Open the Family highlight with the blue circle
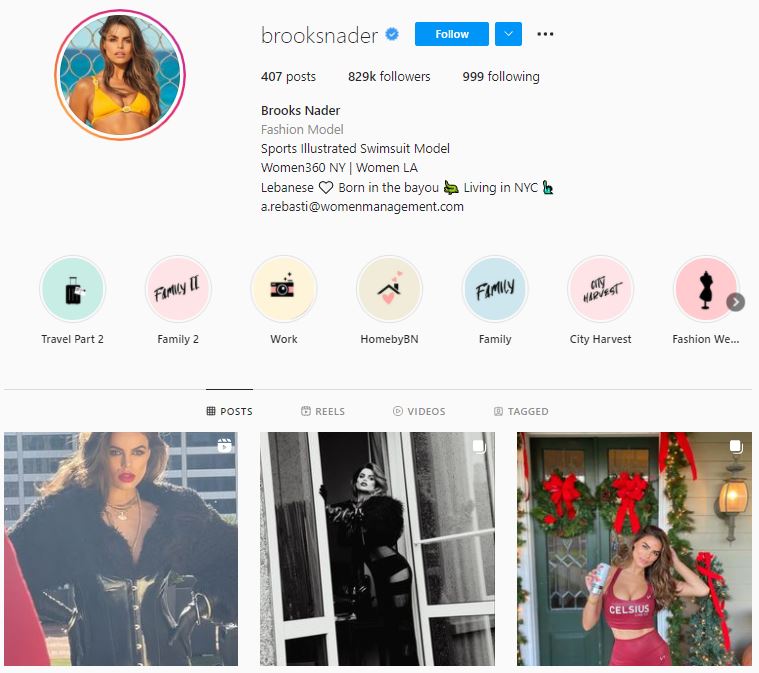Screen dimensions: 759x673 tap(495, 289)
